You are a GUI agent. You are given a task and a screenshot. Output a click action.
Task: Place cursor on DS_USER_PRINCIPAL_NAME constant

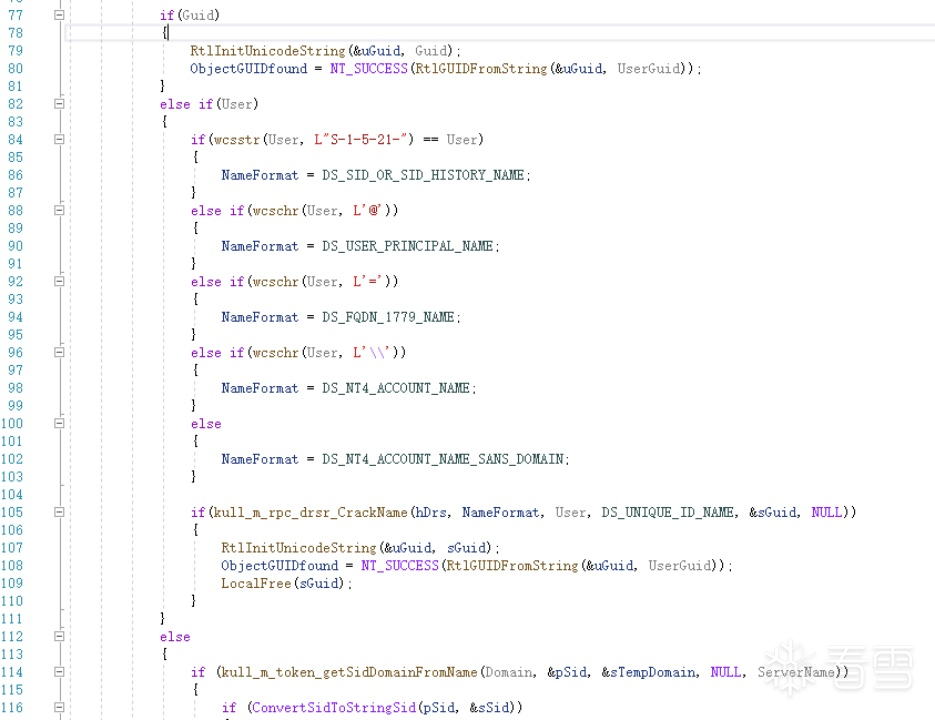(x=407, y=246)
